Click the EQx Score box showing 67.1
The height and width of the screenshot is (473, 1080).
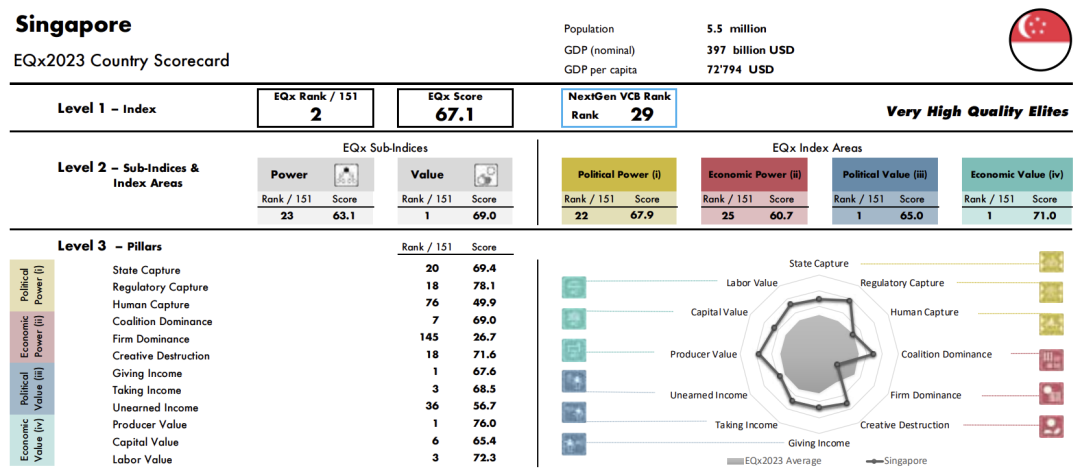pyautogui.click(x=455, y=108)
